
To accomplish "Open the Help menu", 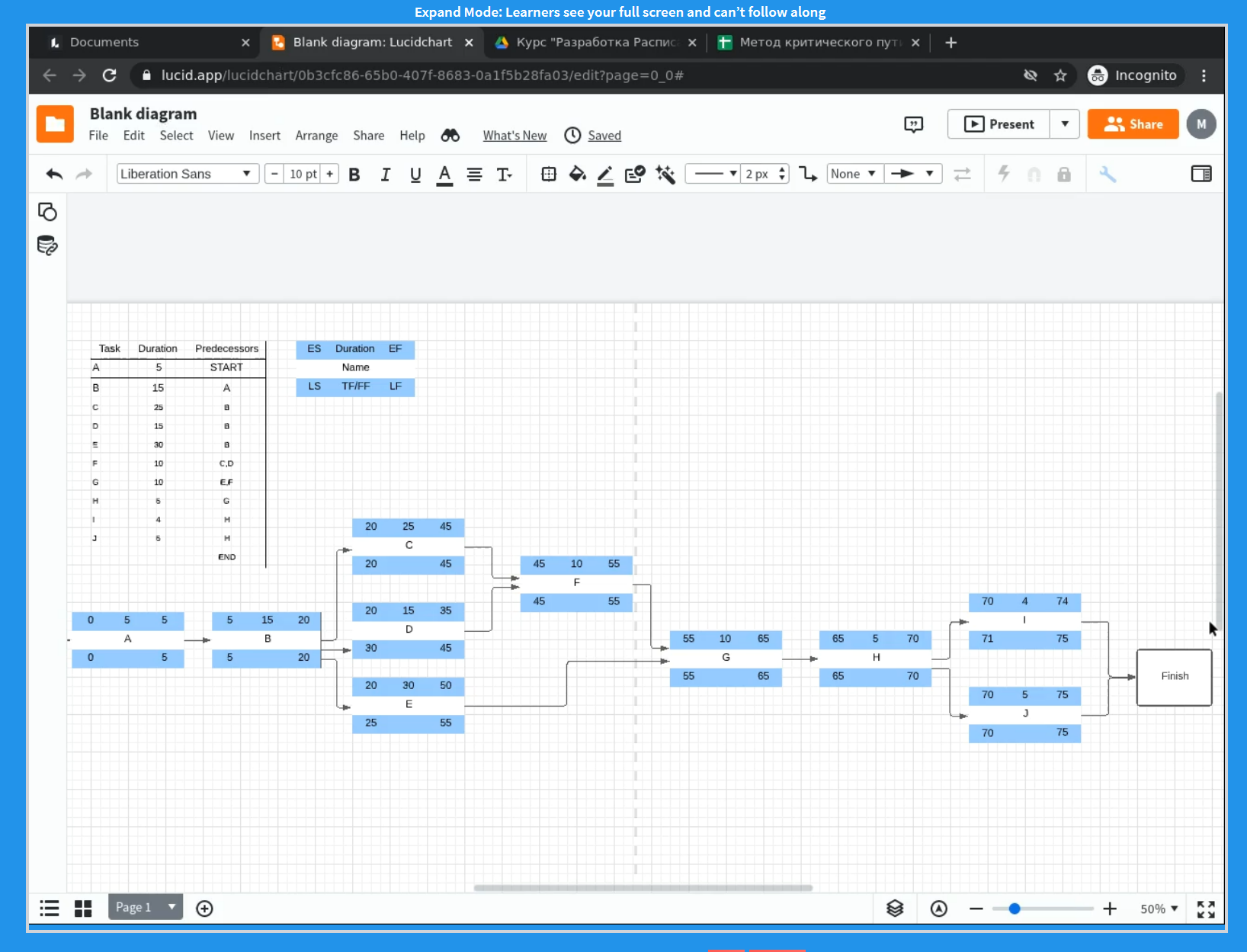I will 412,136.
